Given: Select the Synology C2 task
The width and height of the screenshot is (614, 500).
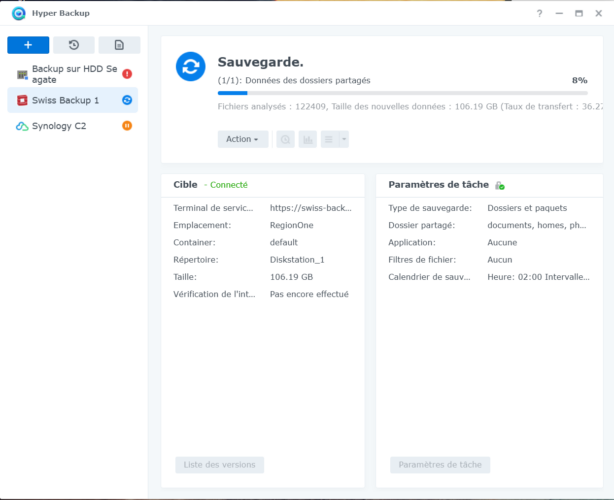Looking at the screenshot, I should (x=72, y=126).
